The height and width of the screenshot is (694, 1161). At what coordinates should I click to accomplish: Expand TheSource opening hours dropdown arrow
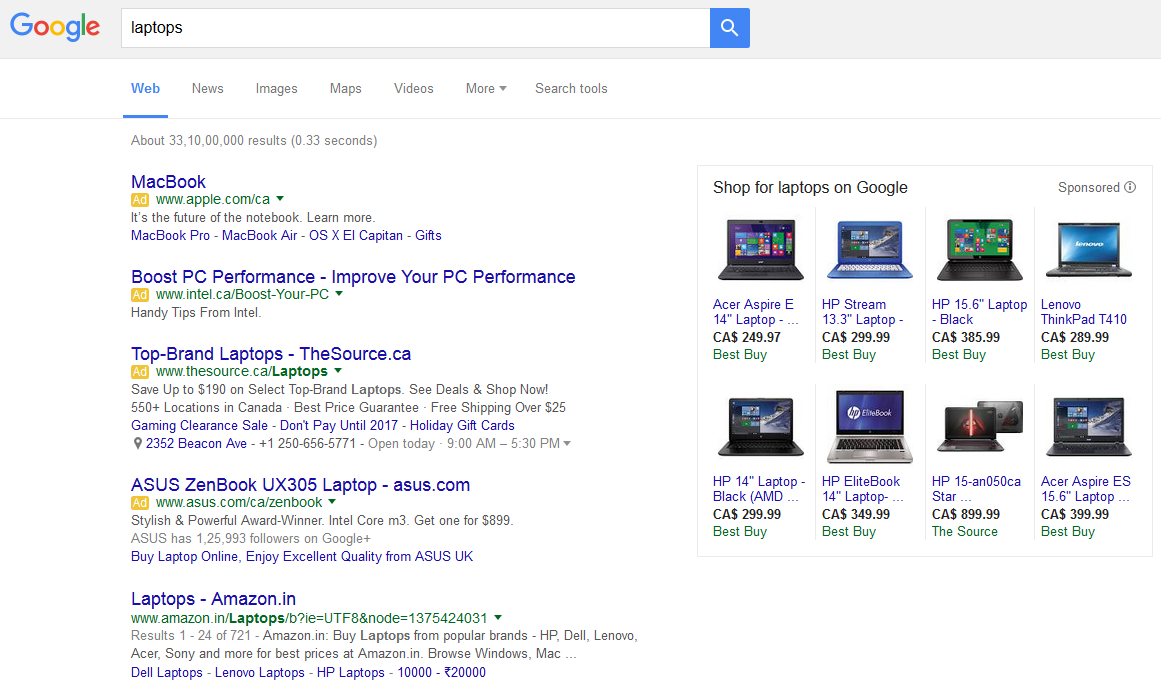tap(567, 443)
